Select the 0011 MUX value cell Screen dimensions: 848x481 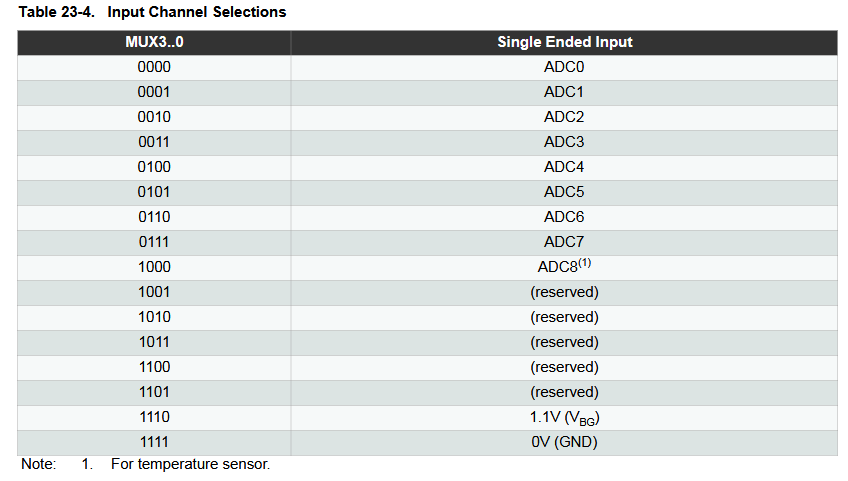[154, 142]
